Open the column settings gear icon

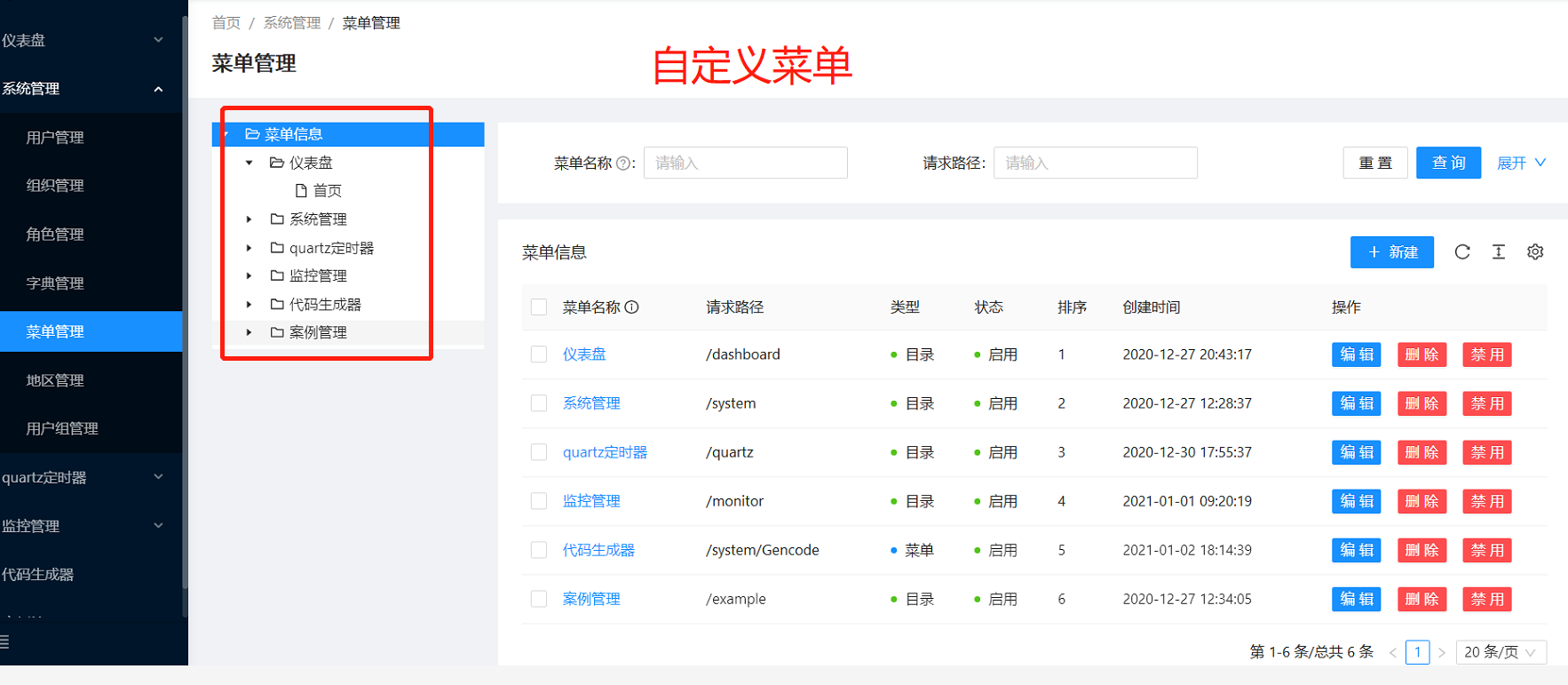[1535, 252]
